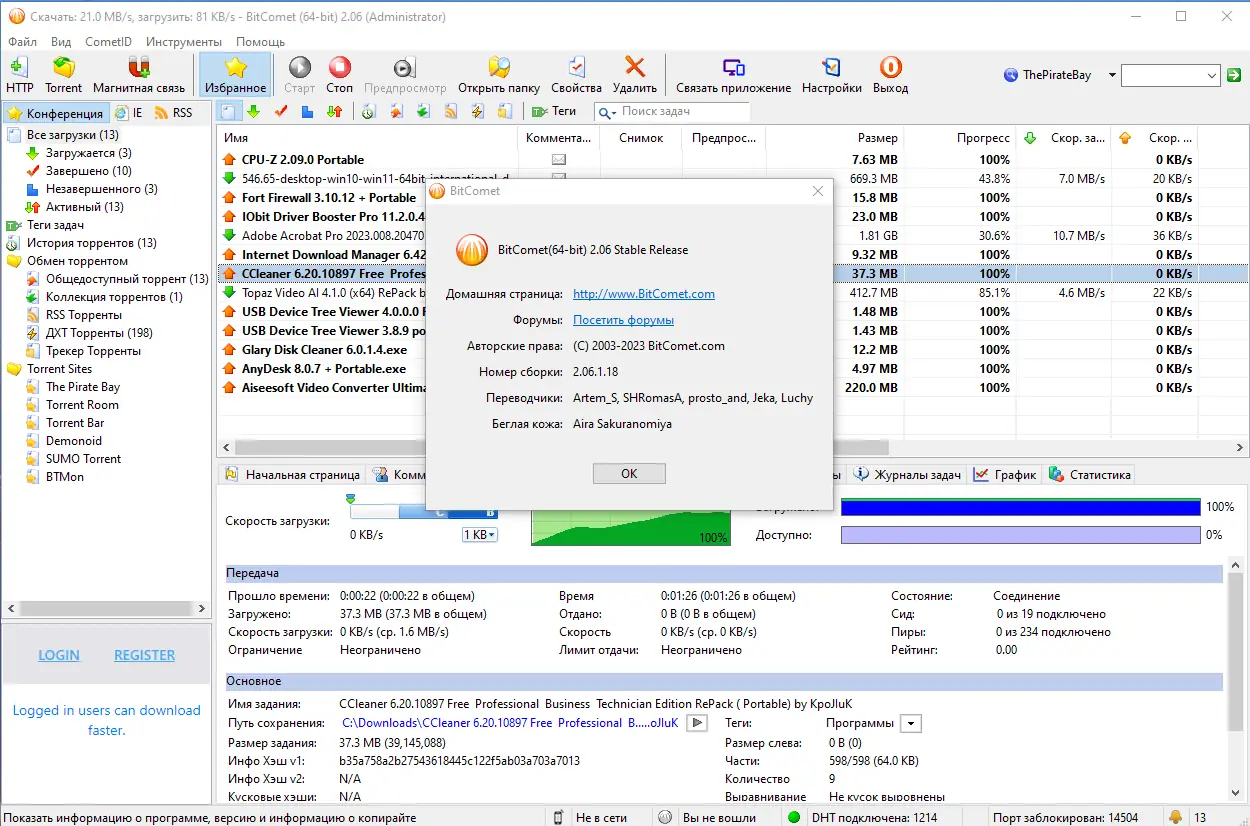Sort tasks by Имя column header
This screenshot has height=826, width=1250.
click(x=367, y=138)
